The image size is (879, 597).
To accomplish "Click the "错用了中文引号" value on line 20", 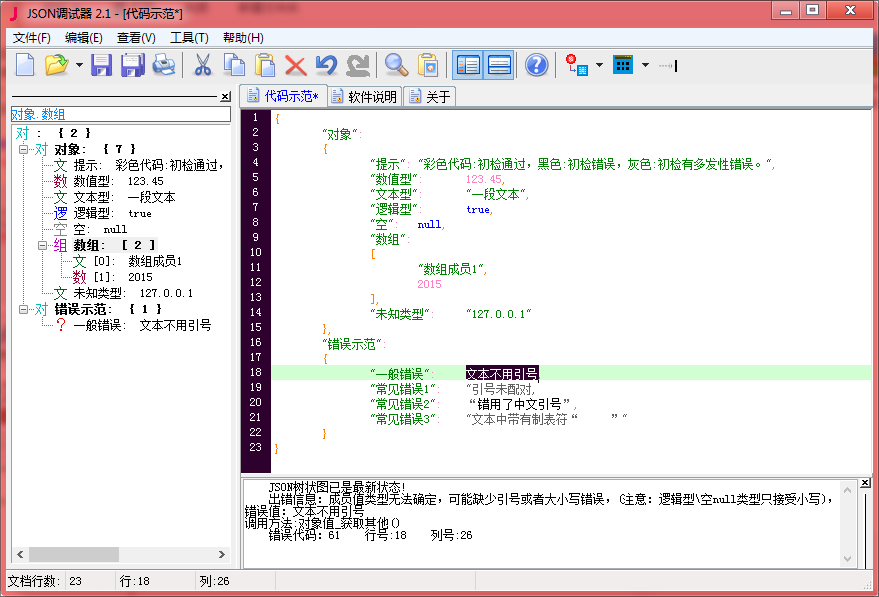I will click(520, 404).
